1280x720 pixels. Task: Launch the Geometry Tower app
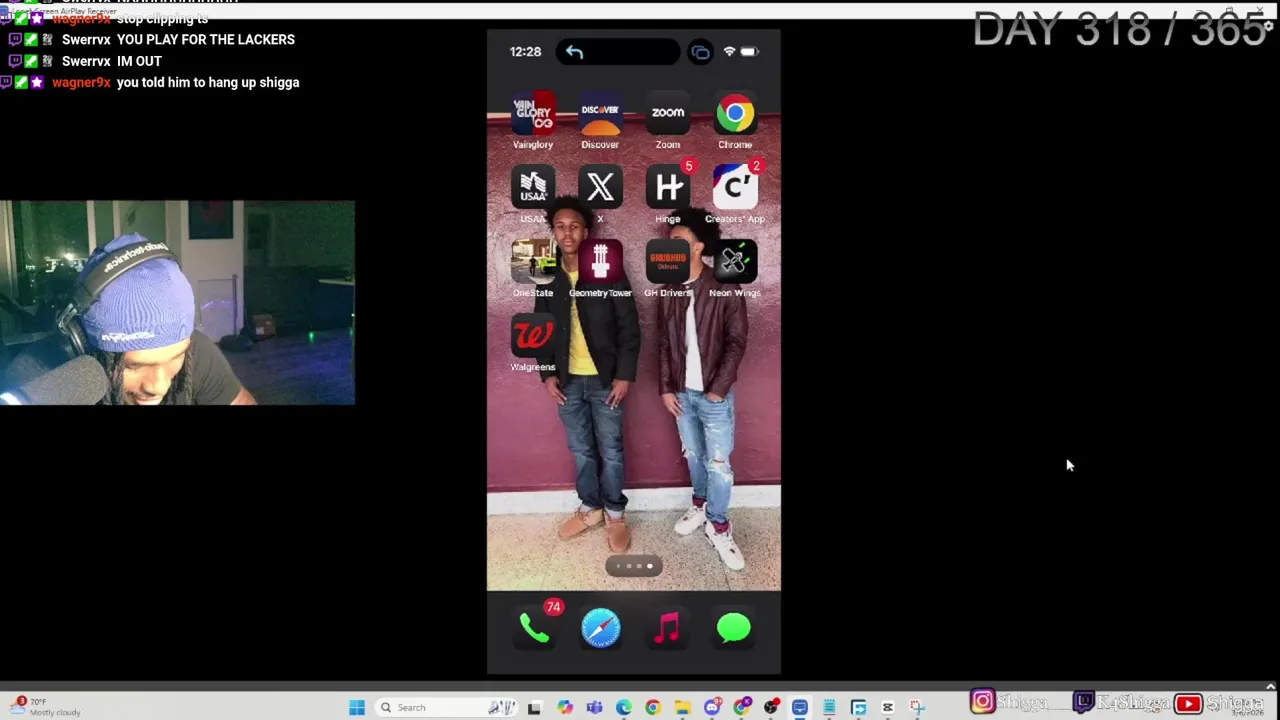pos(600,263)
